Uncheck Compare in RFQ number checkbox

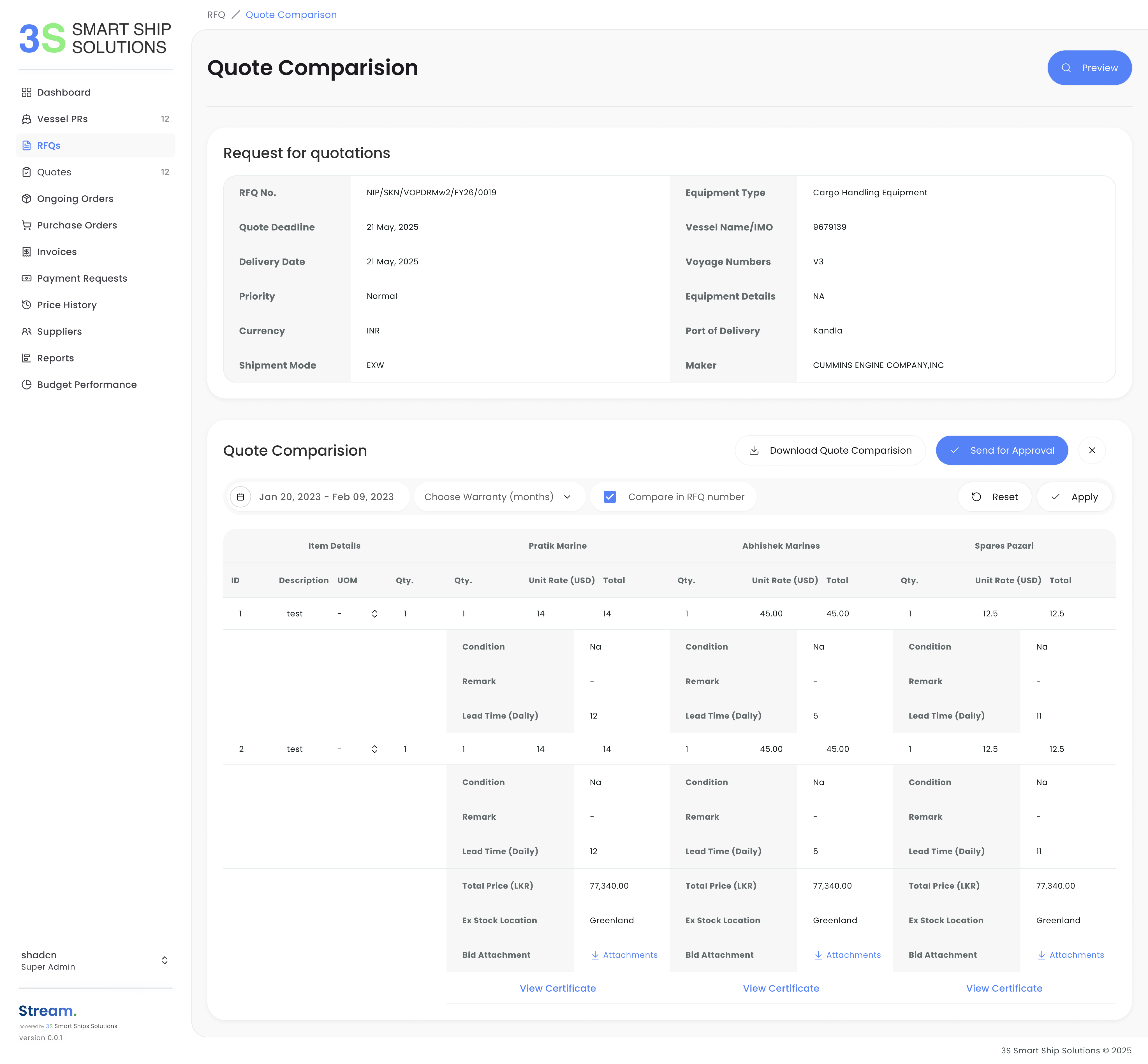tap(610, 497)
